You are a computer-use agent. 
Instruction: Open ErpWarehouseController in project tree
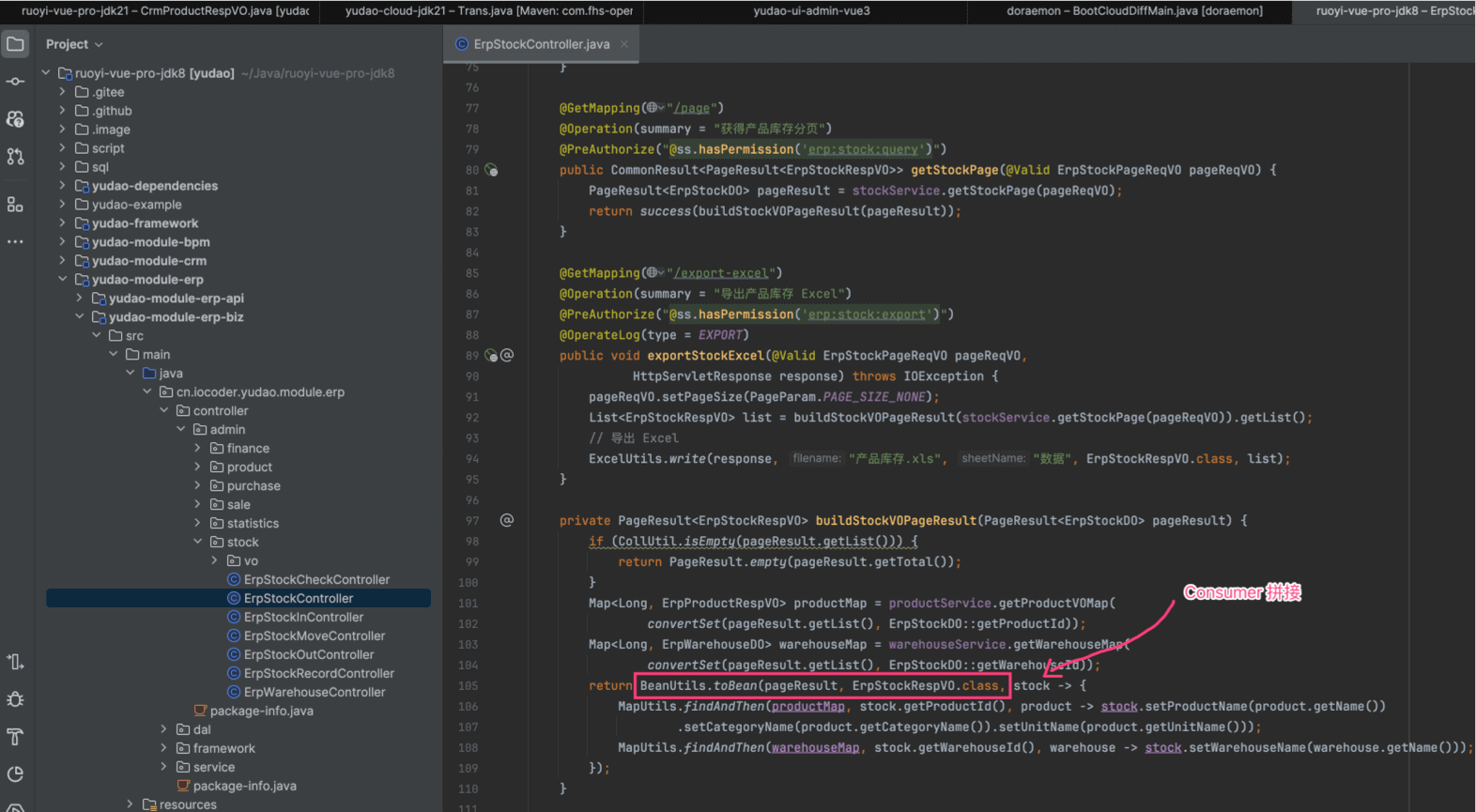coord(314,692)
